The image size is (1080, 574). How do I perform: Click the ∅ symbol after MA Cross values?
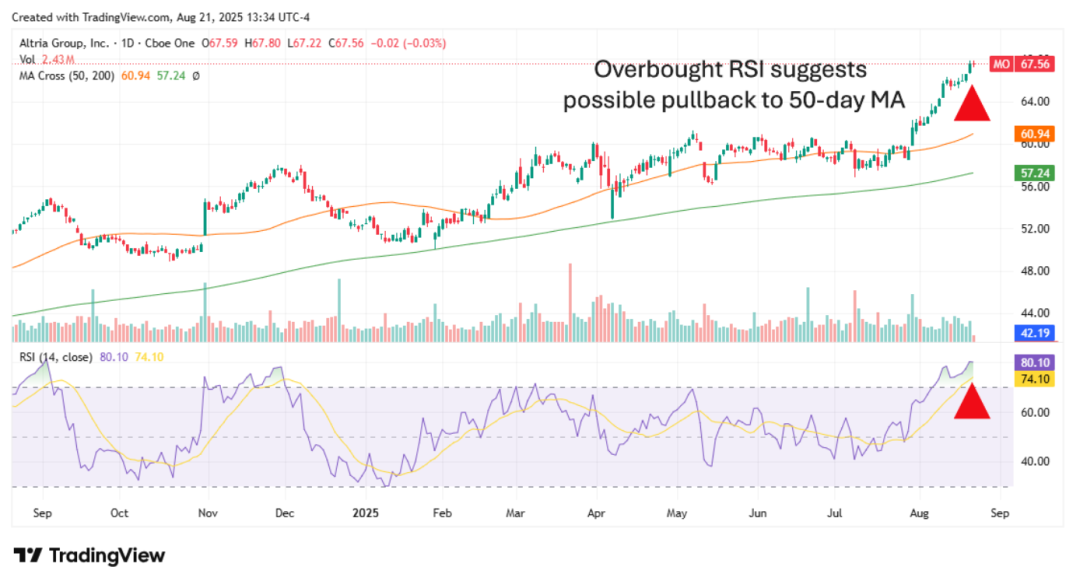click(196, 76)
